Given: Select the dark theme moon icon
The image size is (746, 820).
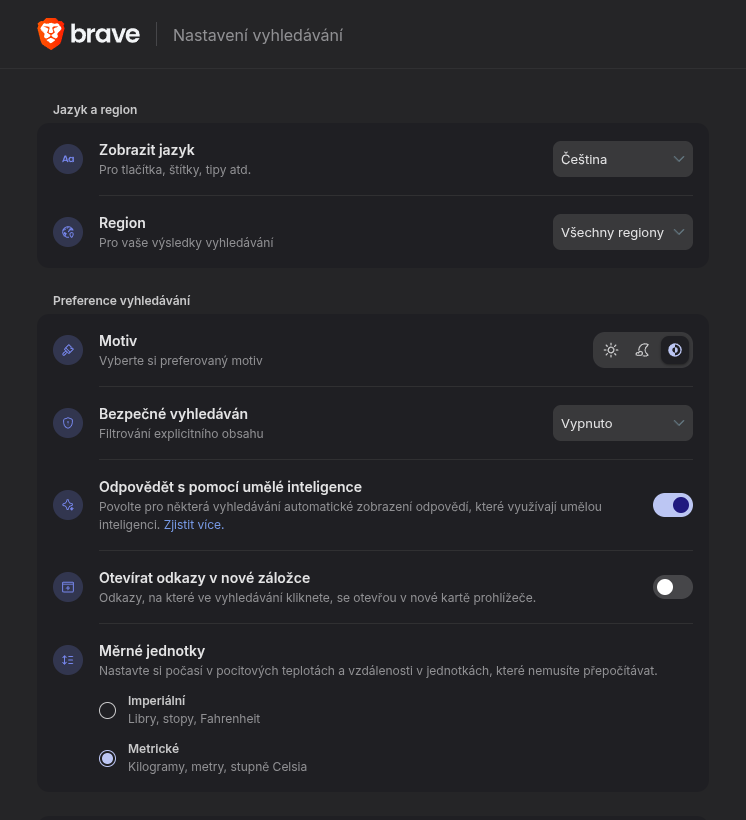Looking at the screenshot, I should point(643,350).
